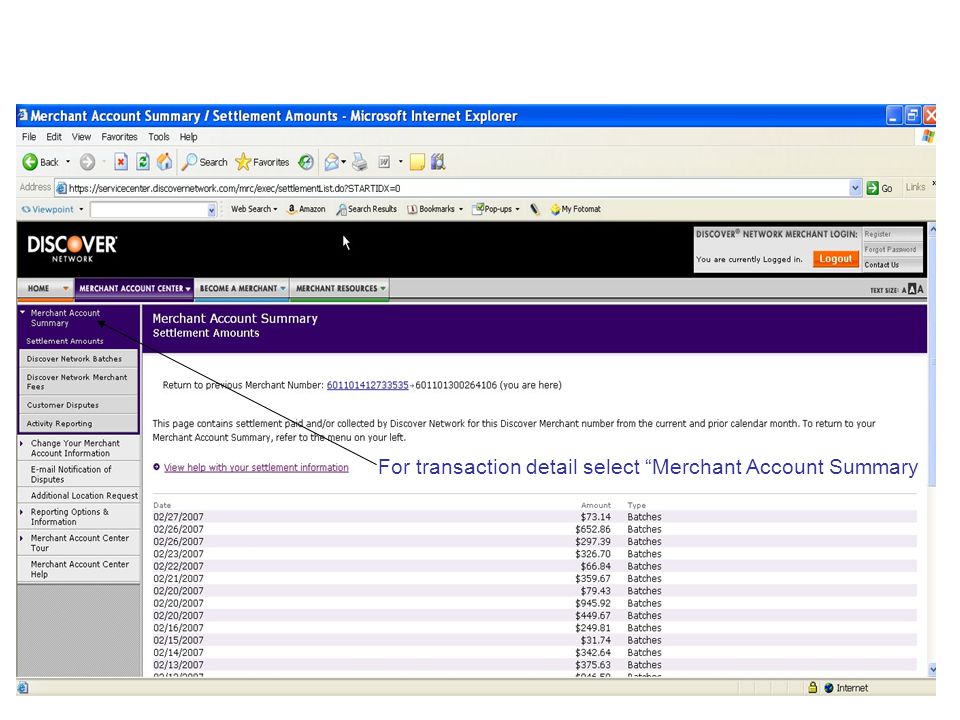Click the Research book icon
960x720 pixels.
pos(438,162)
